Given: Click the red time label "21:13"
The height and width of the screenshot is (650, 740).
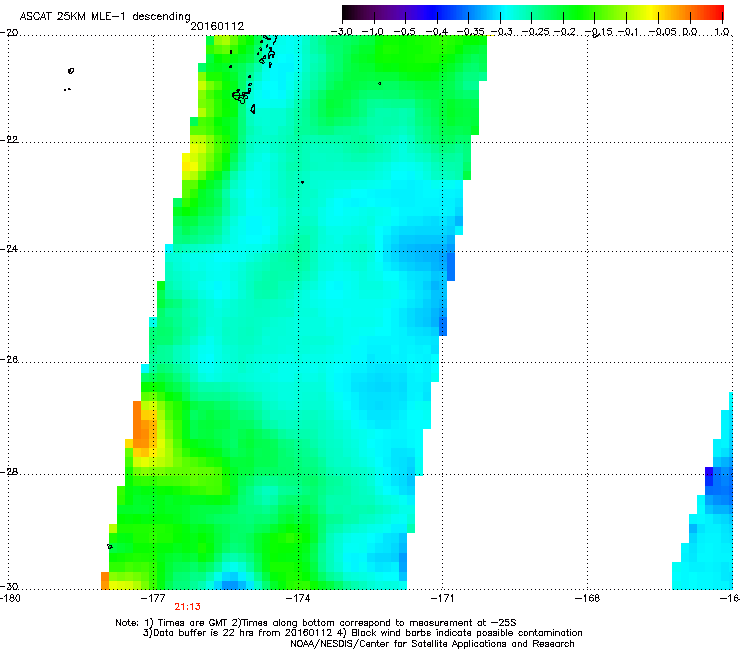Looking at the screenshot, I should (x=187, y=607).
